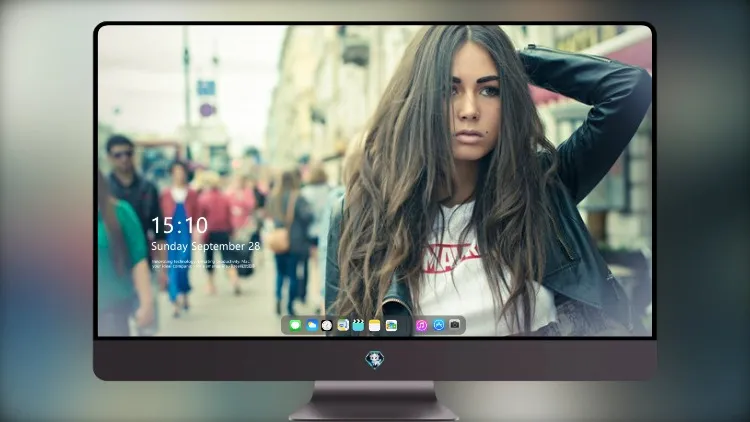Image resolution: width=750 pixels, height=422 pixels.
Task: Open the yellow Notes app in dock
Action: click(x=375, y=325)
